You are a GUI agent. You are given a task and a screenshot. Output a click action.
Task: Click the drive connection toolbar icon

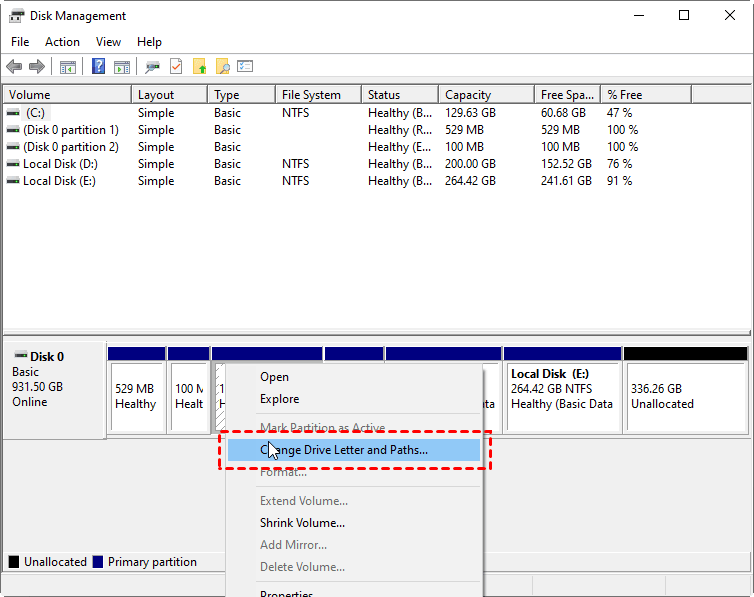pos(152,67)
